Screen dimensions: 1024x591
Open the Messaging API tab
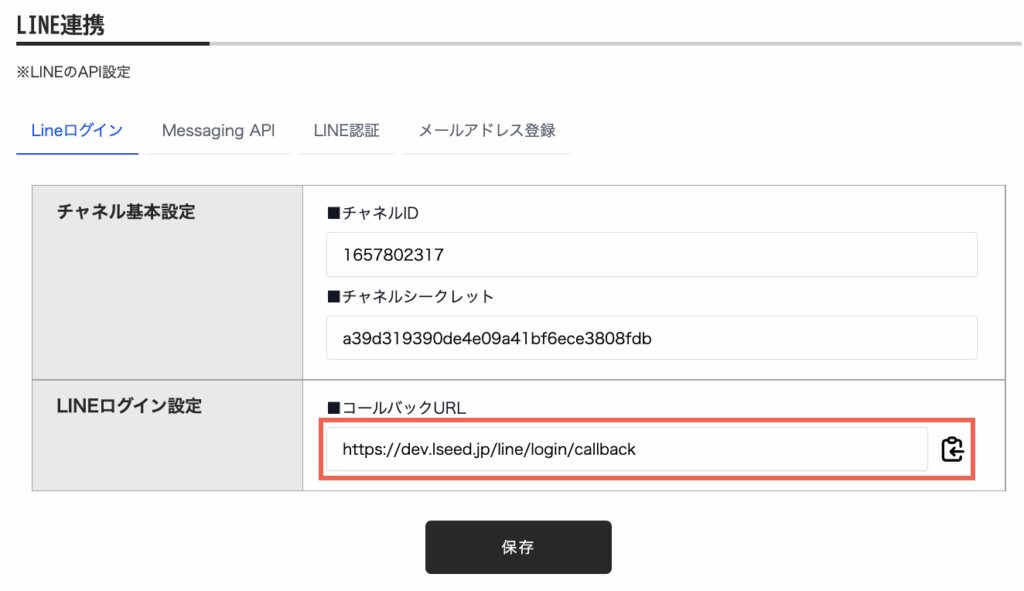[218, 130]
